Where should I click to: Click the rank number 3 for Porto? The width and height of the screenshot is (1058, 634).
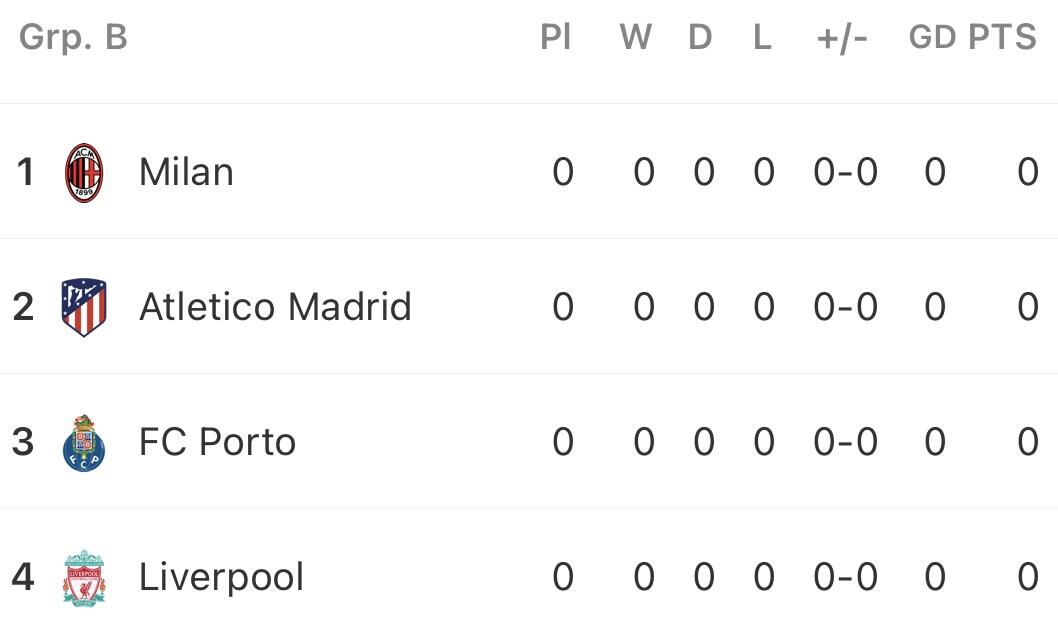click(23, 442)
